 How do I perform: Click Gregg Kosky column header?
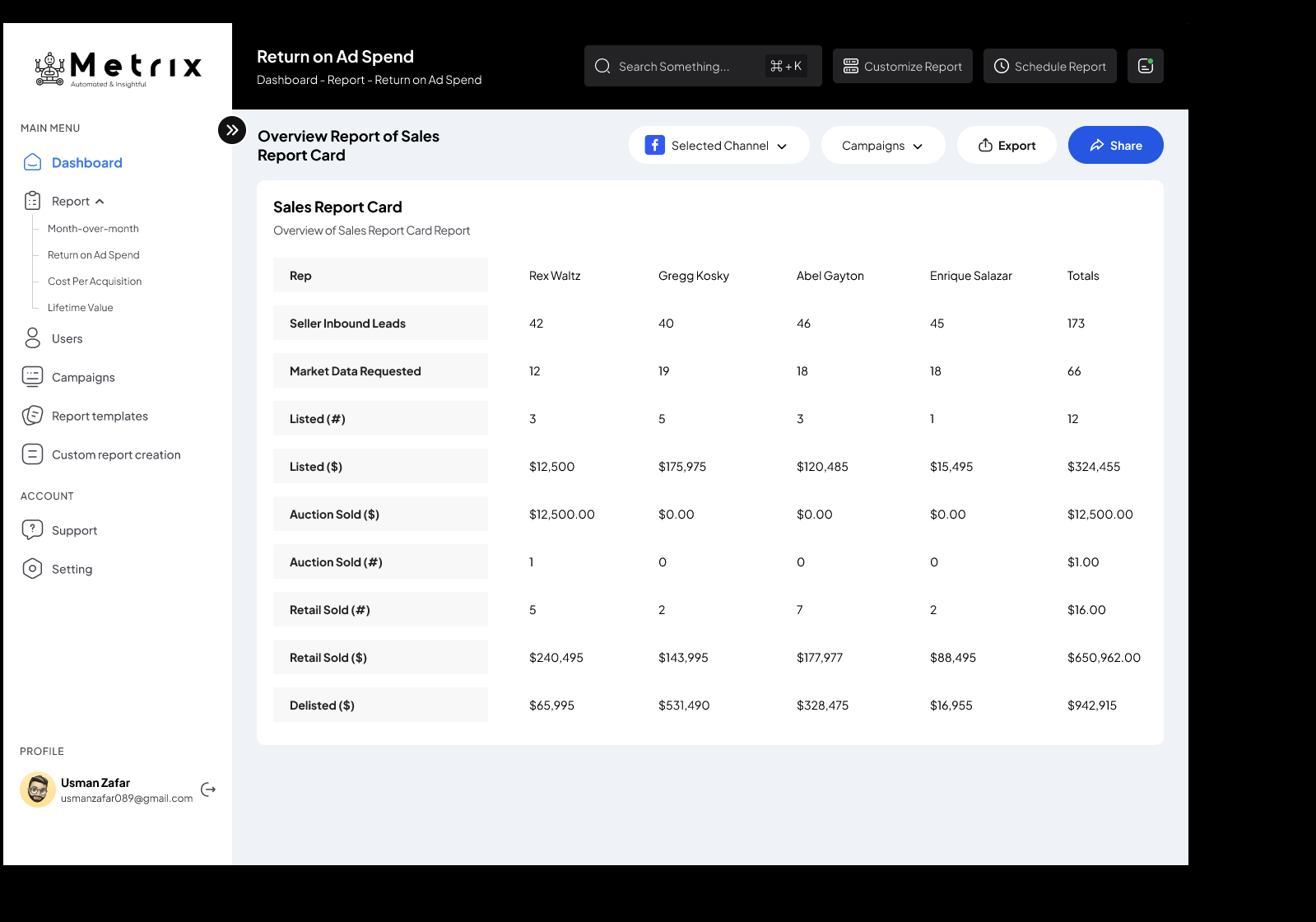pyautogui.click(x=694, y=275)
